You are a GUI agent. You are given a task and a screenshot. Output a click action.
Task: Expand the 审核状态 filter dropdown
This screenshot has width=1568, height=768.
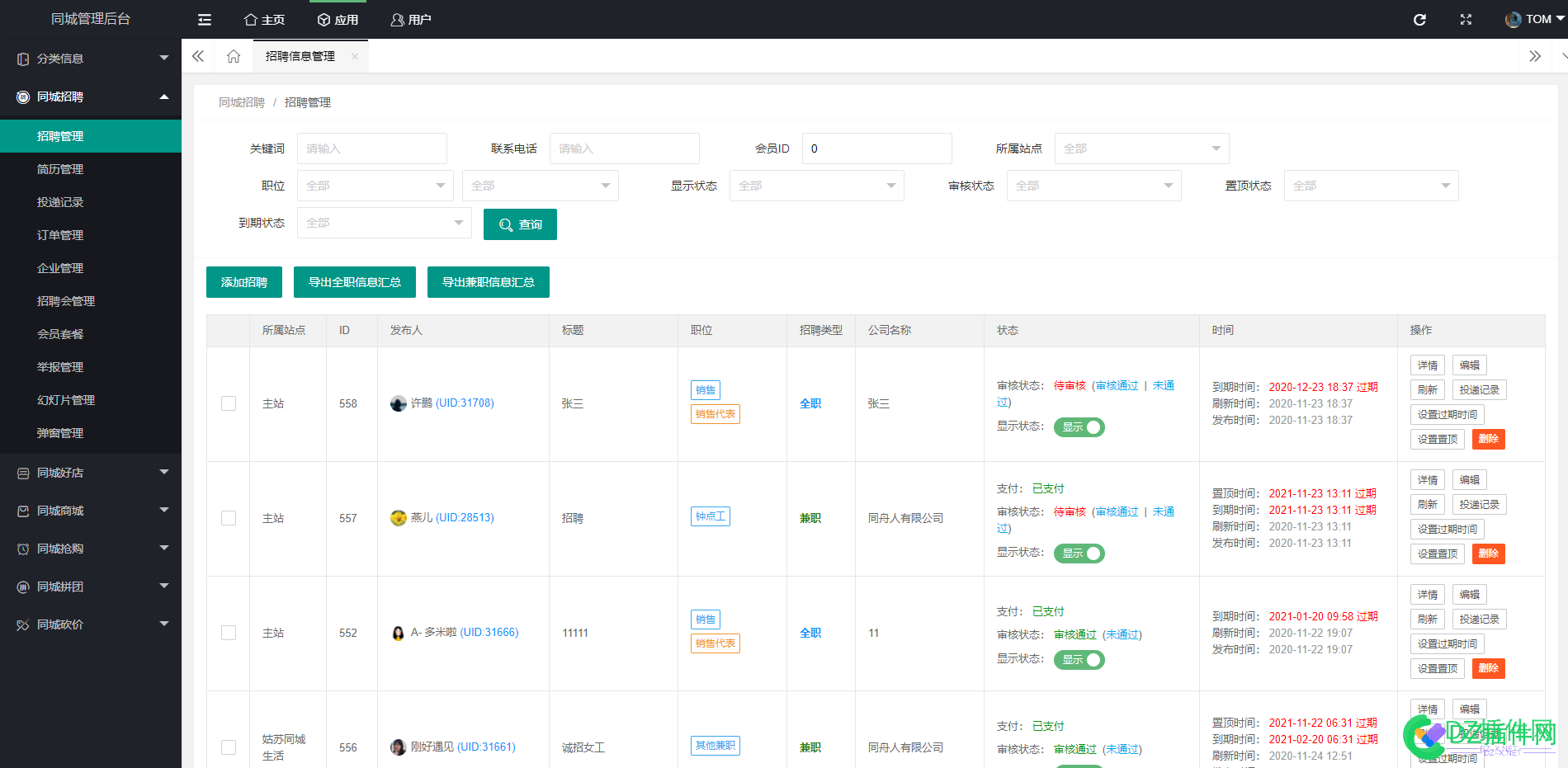click(1093, 186)
